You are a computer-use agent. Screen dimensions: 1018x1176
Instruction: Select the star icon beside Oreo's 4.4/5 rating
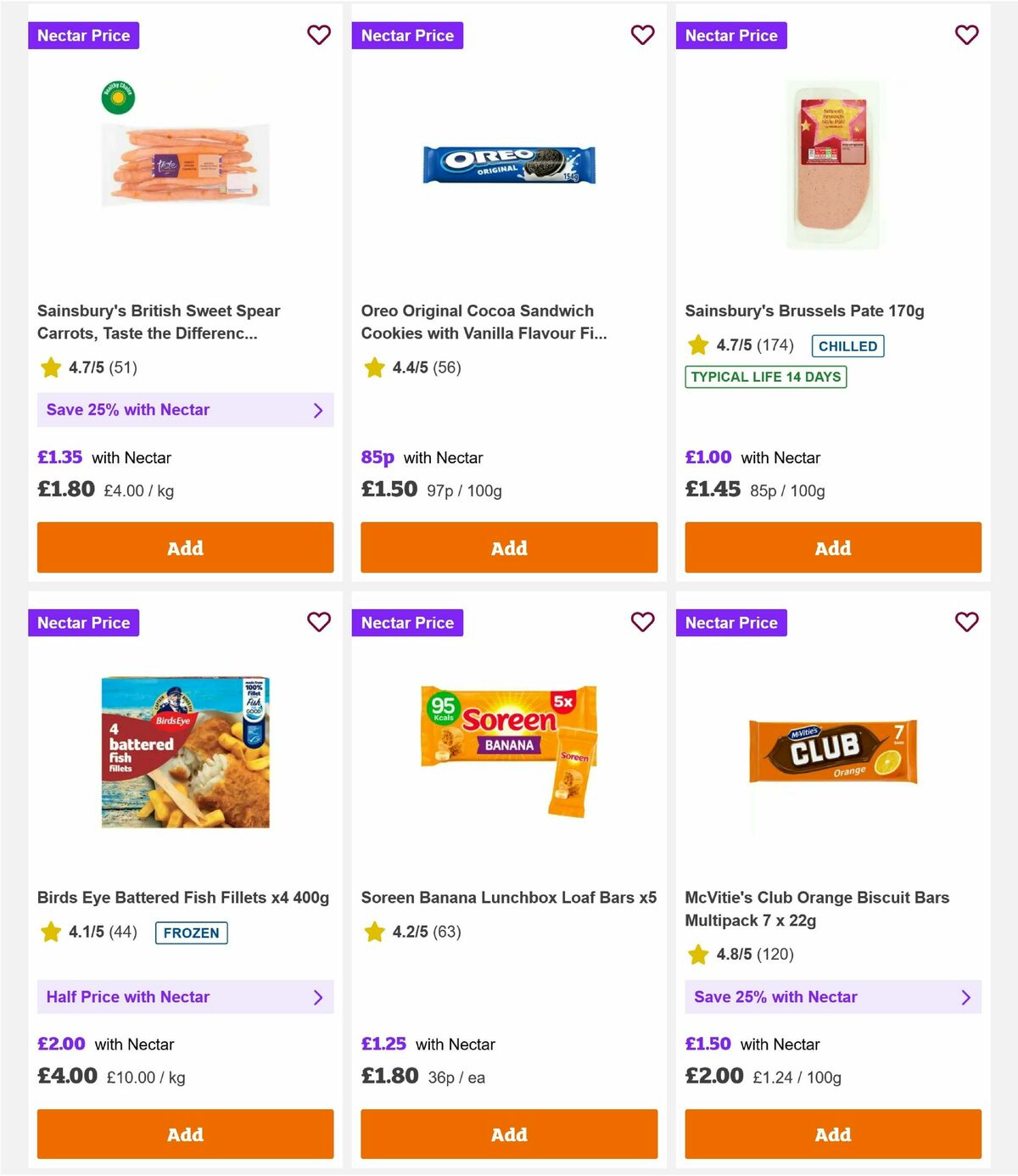pyautogui.click(x=374, y=367)
